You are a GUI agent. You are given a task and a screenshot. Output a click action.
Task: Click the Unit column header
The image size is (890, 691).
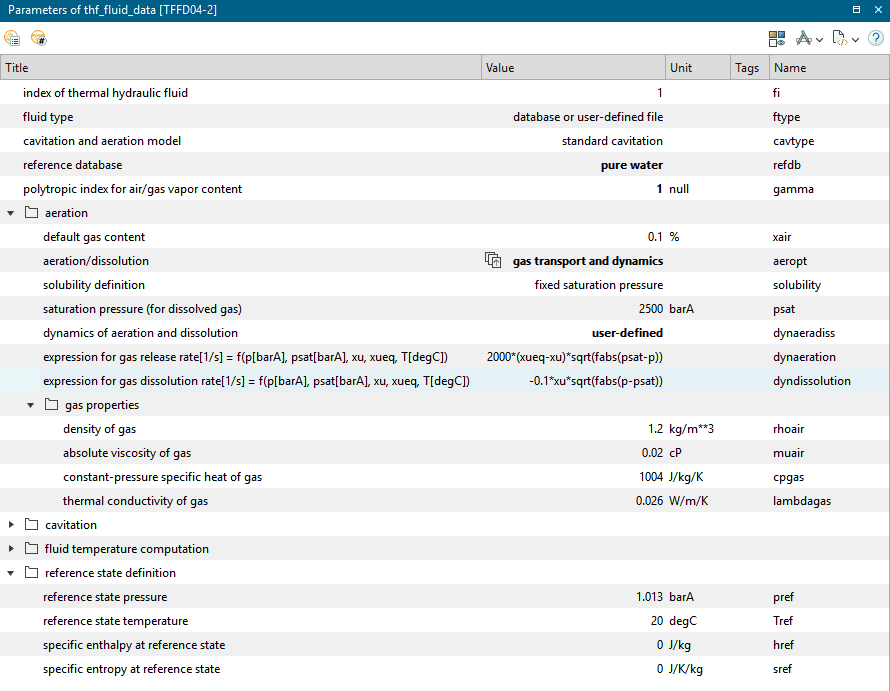point(697,68)
